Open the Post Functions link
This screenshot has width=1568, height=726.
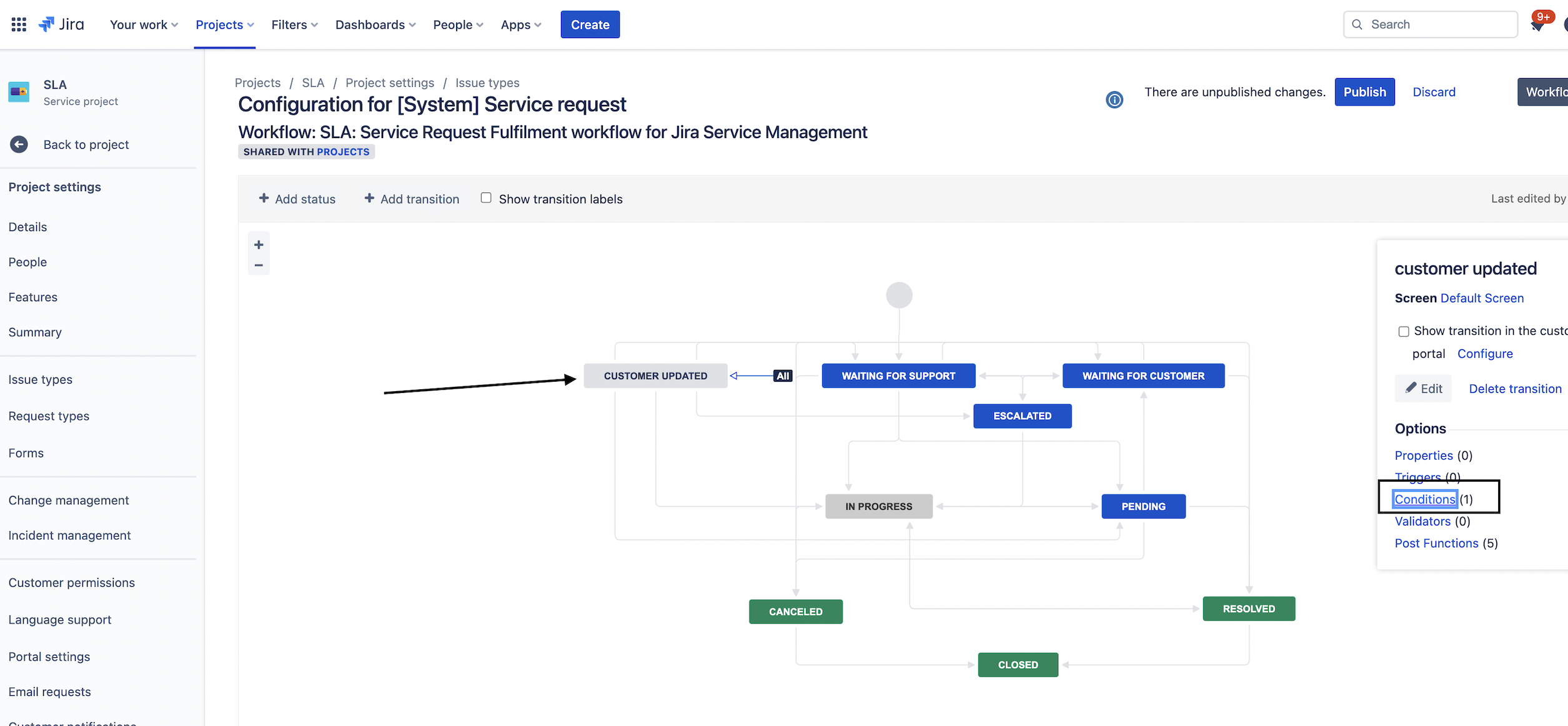coord(1436,543)
